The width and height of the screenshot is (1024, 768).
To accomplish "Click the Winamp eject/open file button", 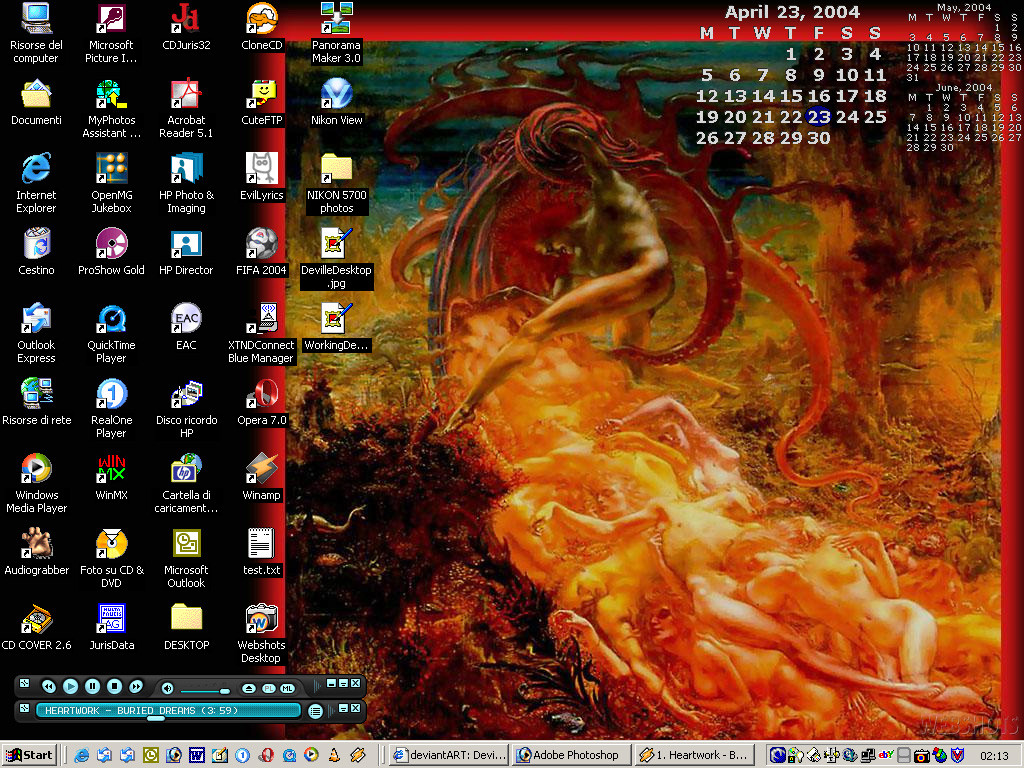I will tap(249, 688).
